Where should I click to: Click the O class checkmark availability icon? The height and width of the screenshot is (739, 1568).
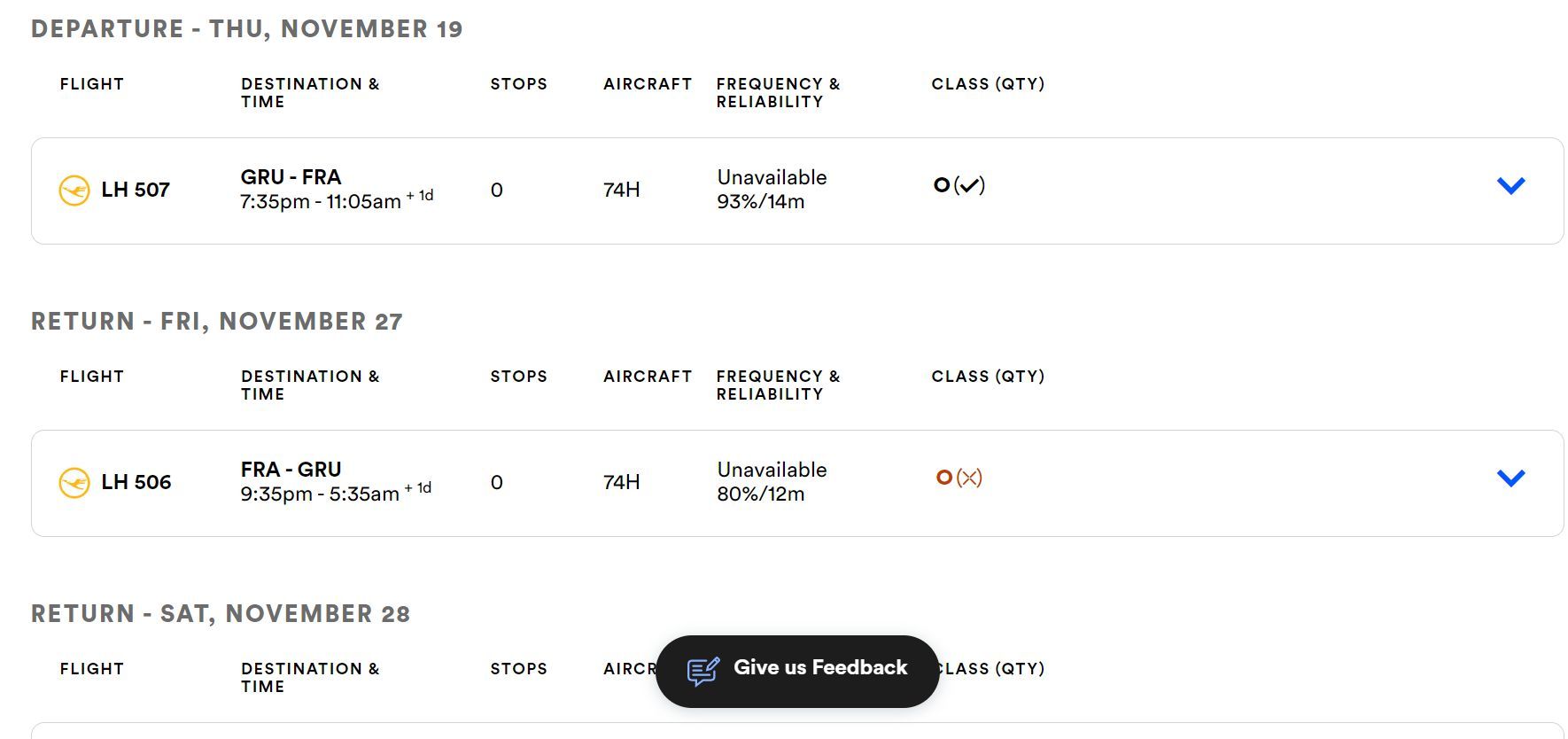970,185
